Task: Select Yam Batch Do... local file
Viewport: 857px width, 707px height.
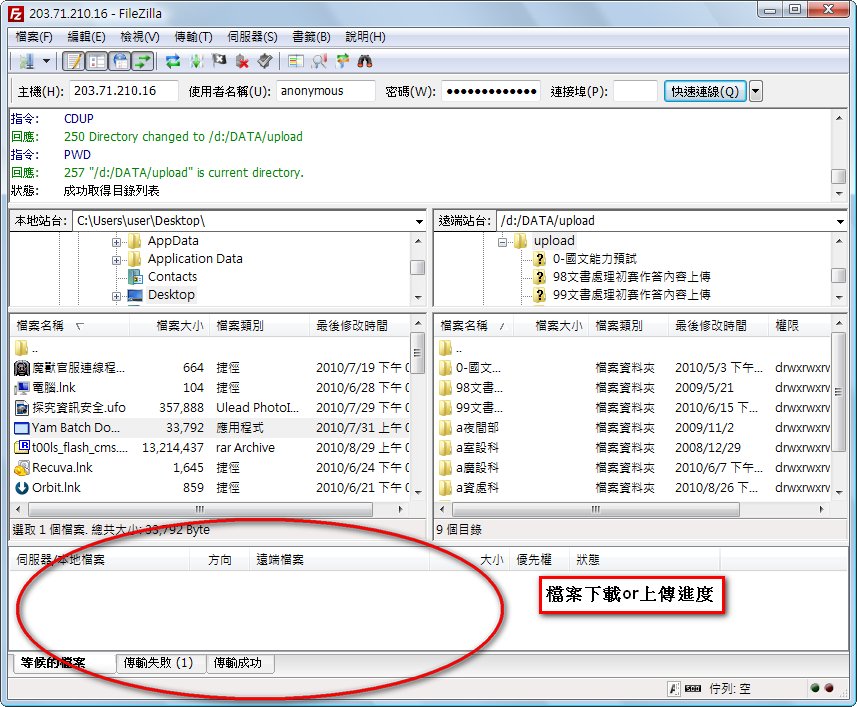Action: click(x=210, y=427)
